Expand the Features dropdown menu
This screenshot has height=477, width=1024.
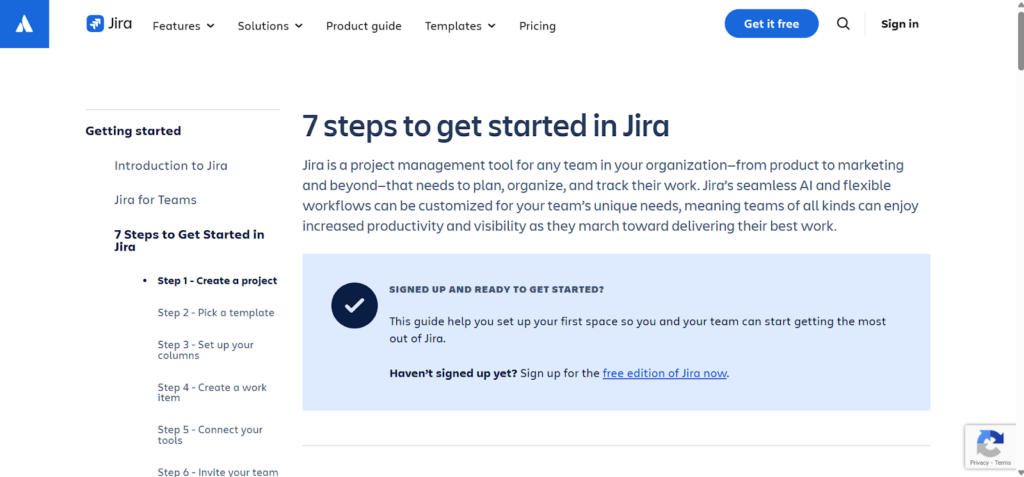pyautogui.click(x=183, y=26)
